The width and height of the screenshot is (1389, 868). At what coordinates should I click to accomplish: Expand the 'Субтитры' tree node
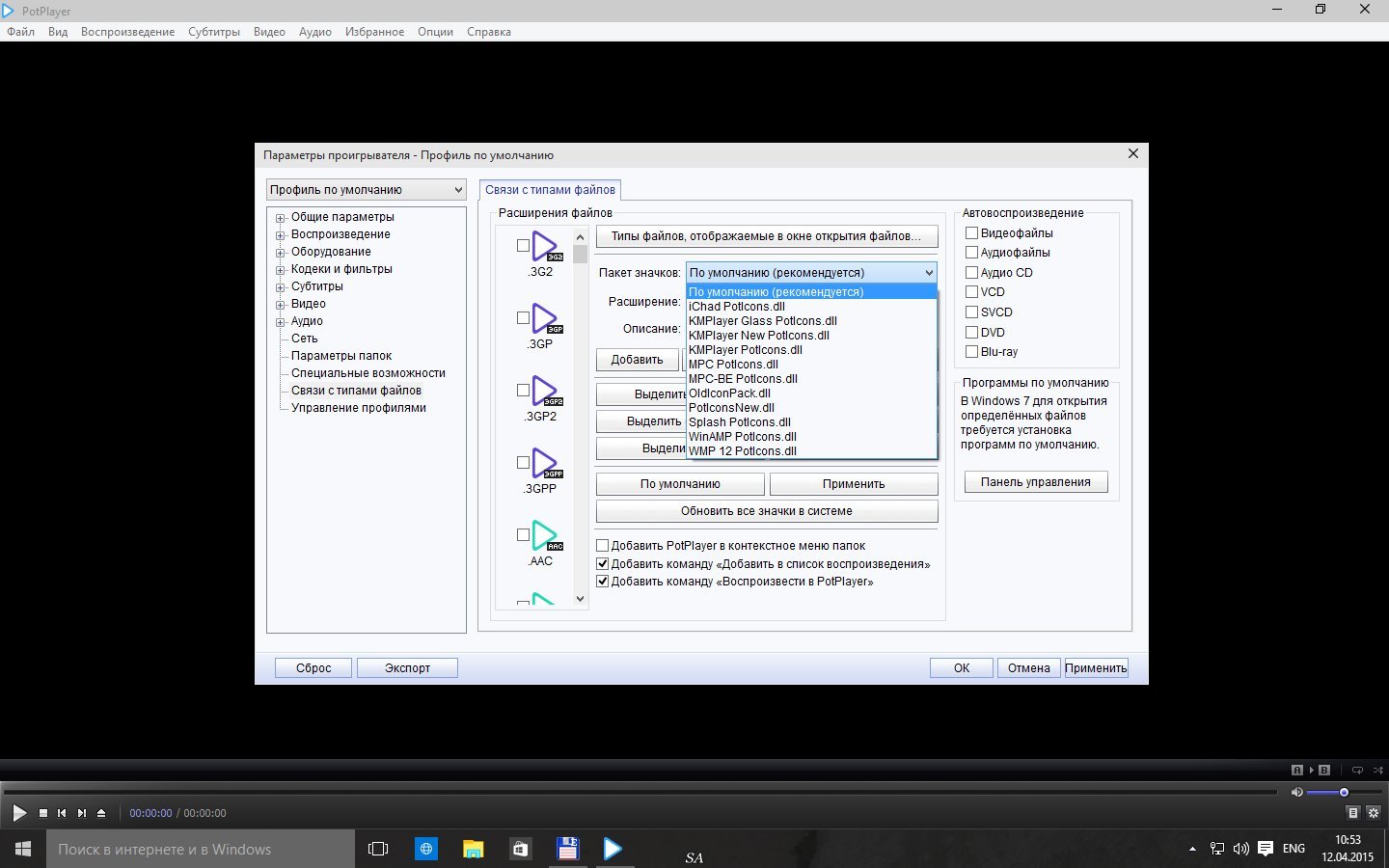(x=281, y=286)
